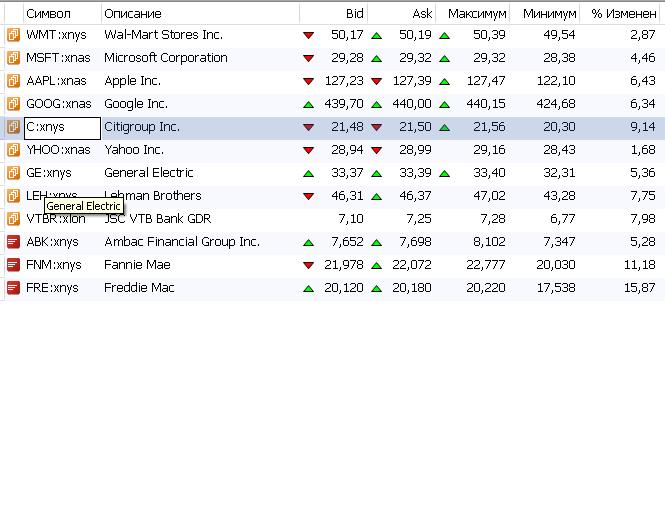Click the instrument icon beside MSFT:xnas
Image resolution: width=665 pixels, height=512 pixels.
click(13, 58)
